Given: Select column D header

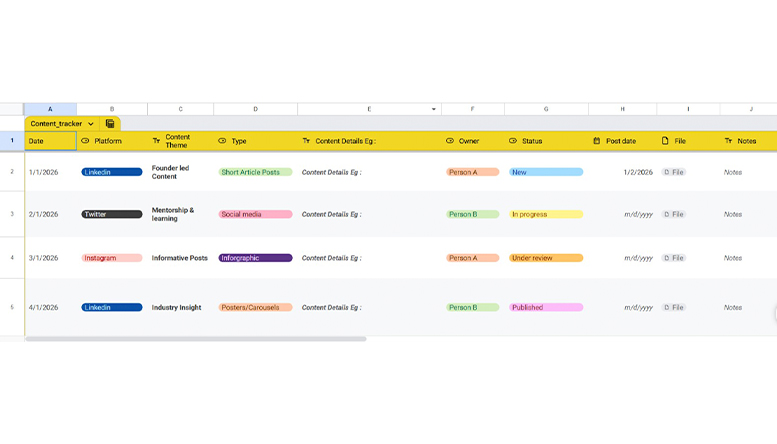Looking at the screenshot, I should (256, 109).
